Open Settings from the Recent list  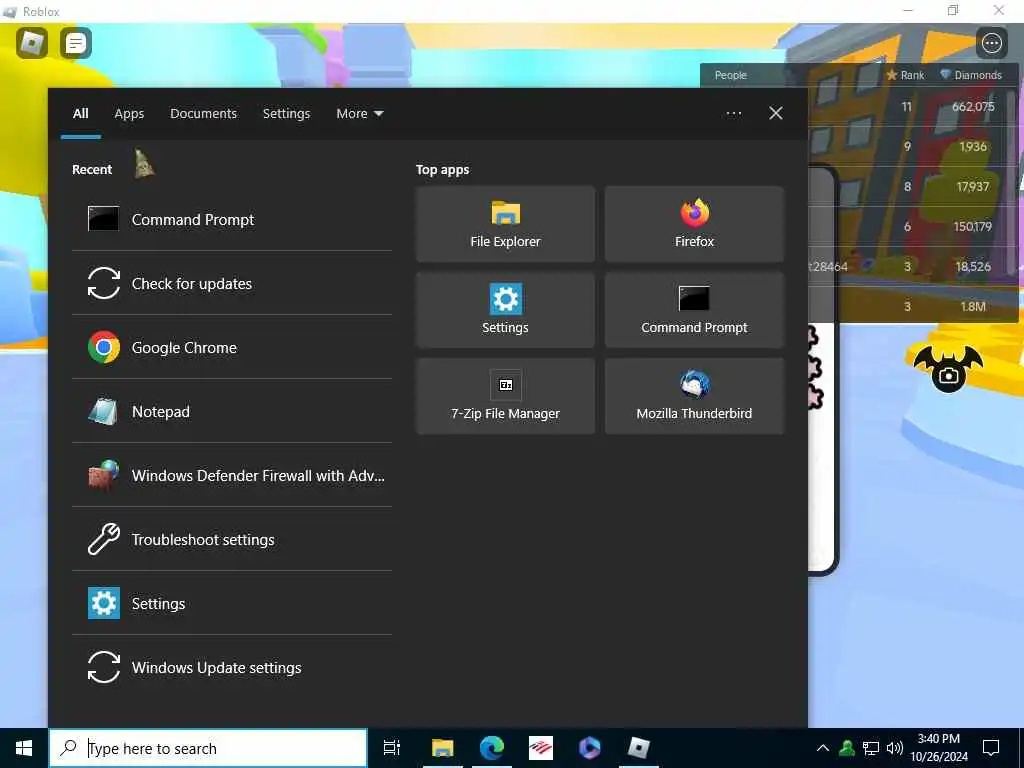click(232, 603)
